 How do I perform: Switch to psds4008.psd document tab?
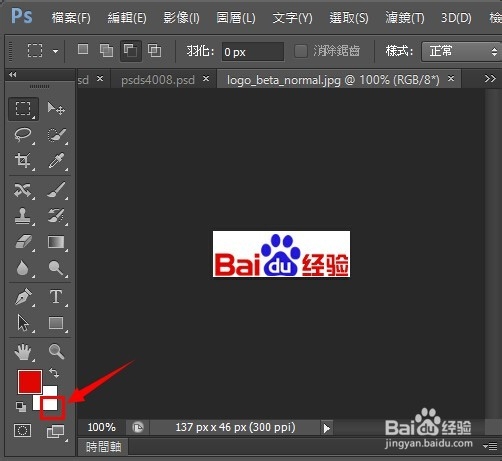click(x=158, y=80)
